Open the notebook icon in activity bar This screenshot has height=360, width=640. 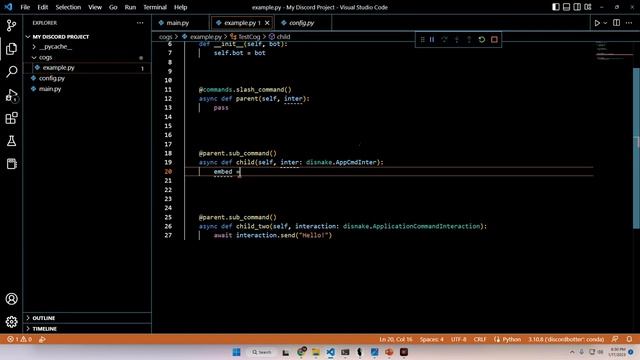pos(11,164)
